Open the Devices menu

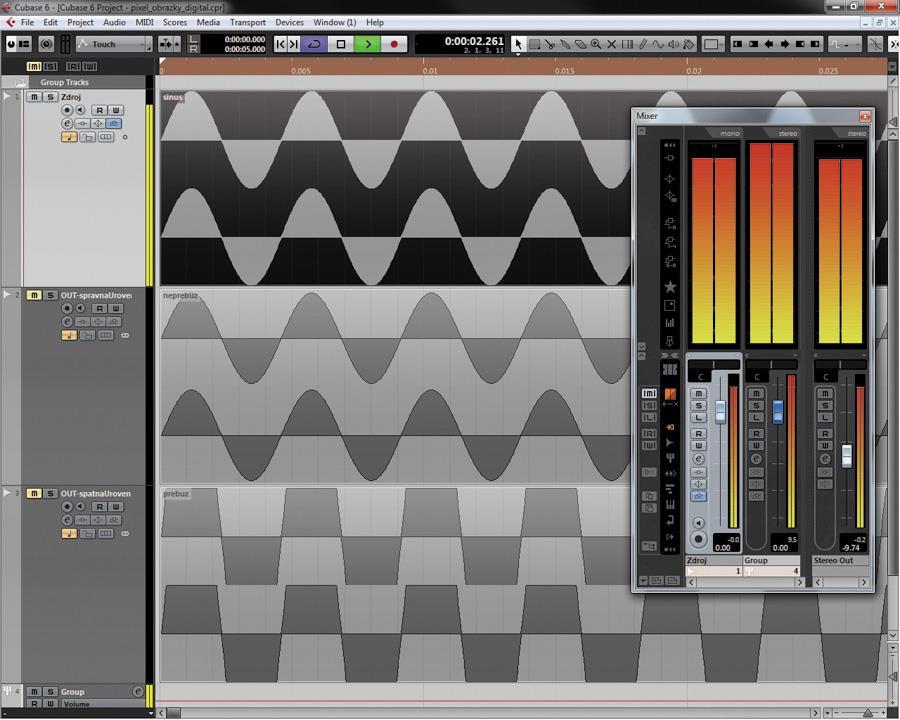(x=289, y=22)
